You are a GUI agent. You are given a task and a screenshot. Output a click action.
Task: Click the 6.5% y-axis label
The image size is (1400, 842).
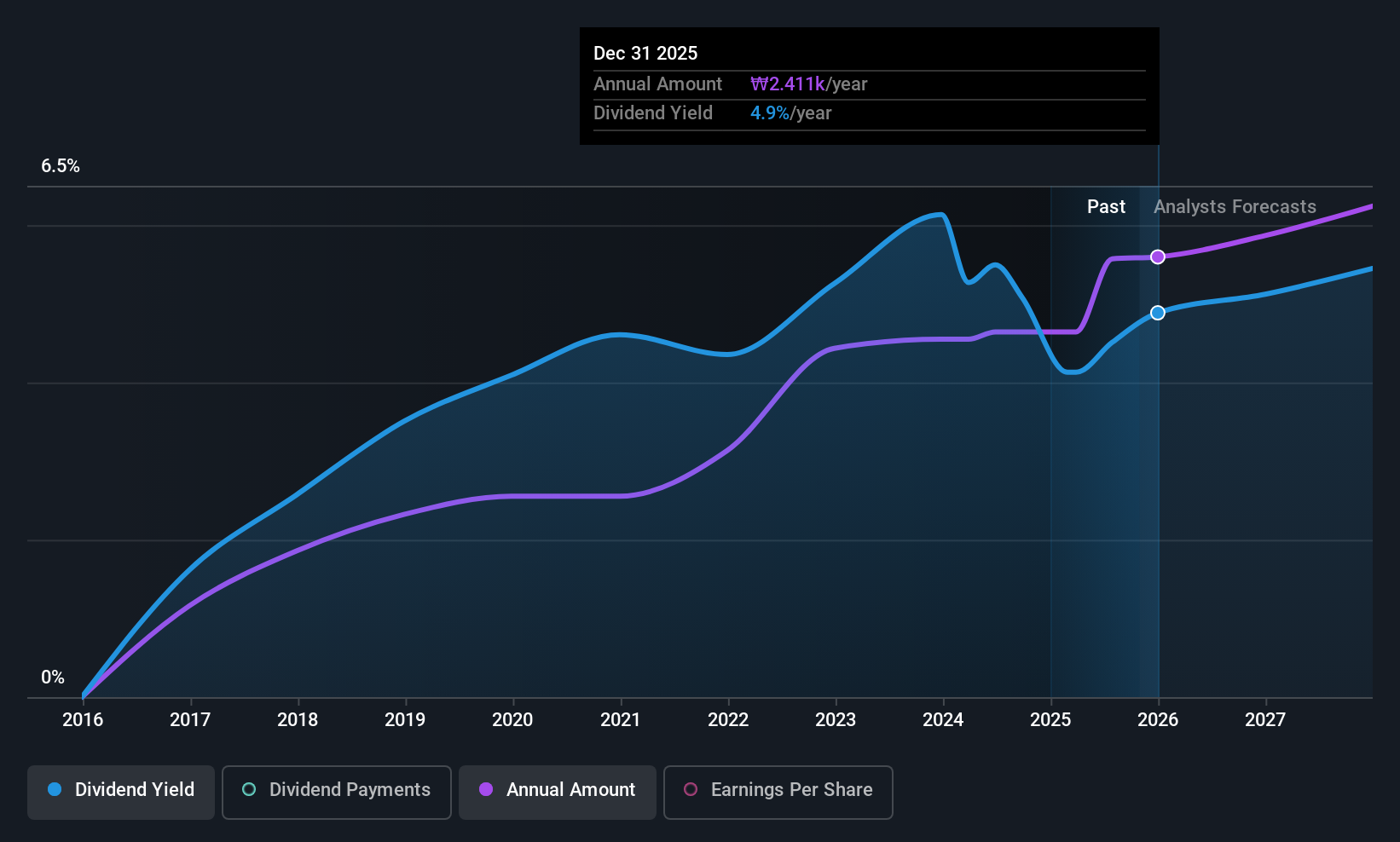click(61, 166)
